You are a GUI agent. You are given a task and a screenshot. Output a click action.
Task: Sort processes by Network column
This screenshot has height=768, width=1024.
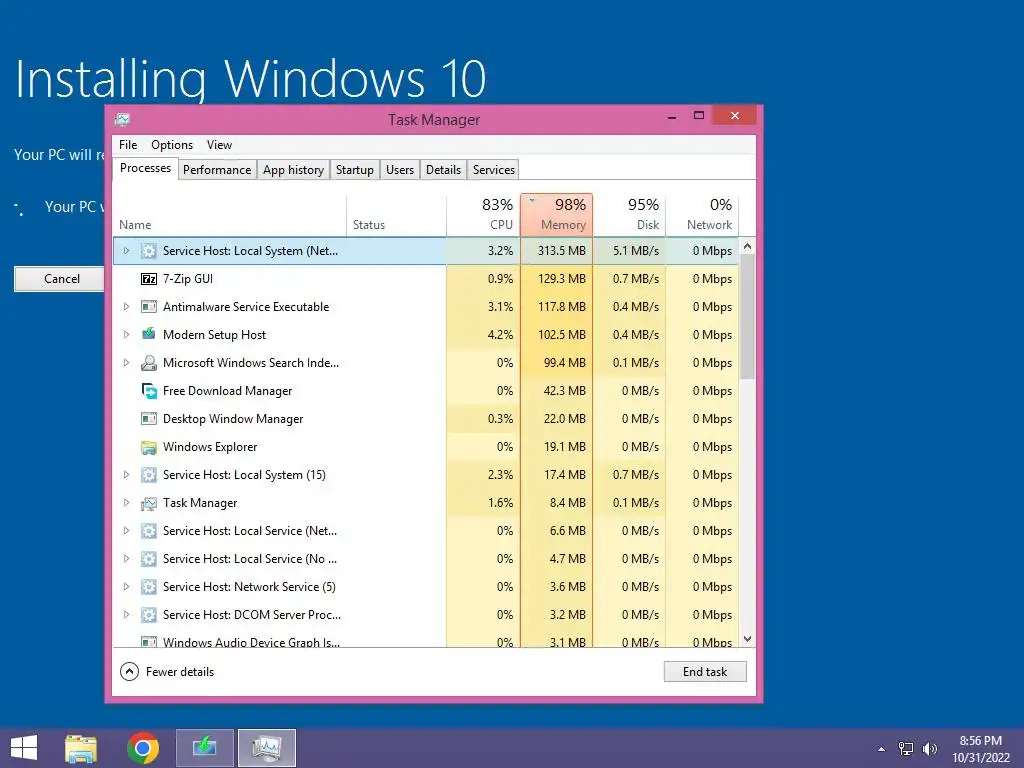(x=702, y=214)
